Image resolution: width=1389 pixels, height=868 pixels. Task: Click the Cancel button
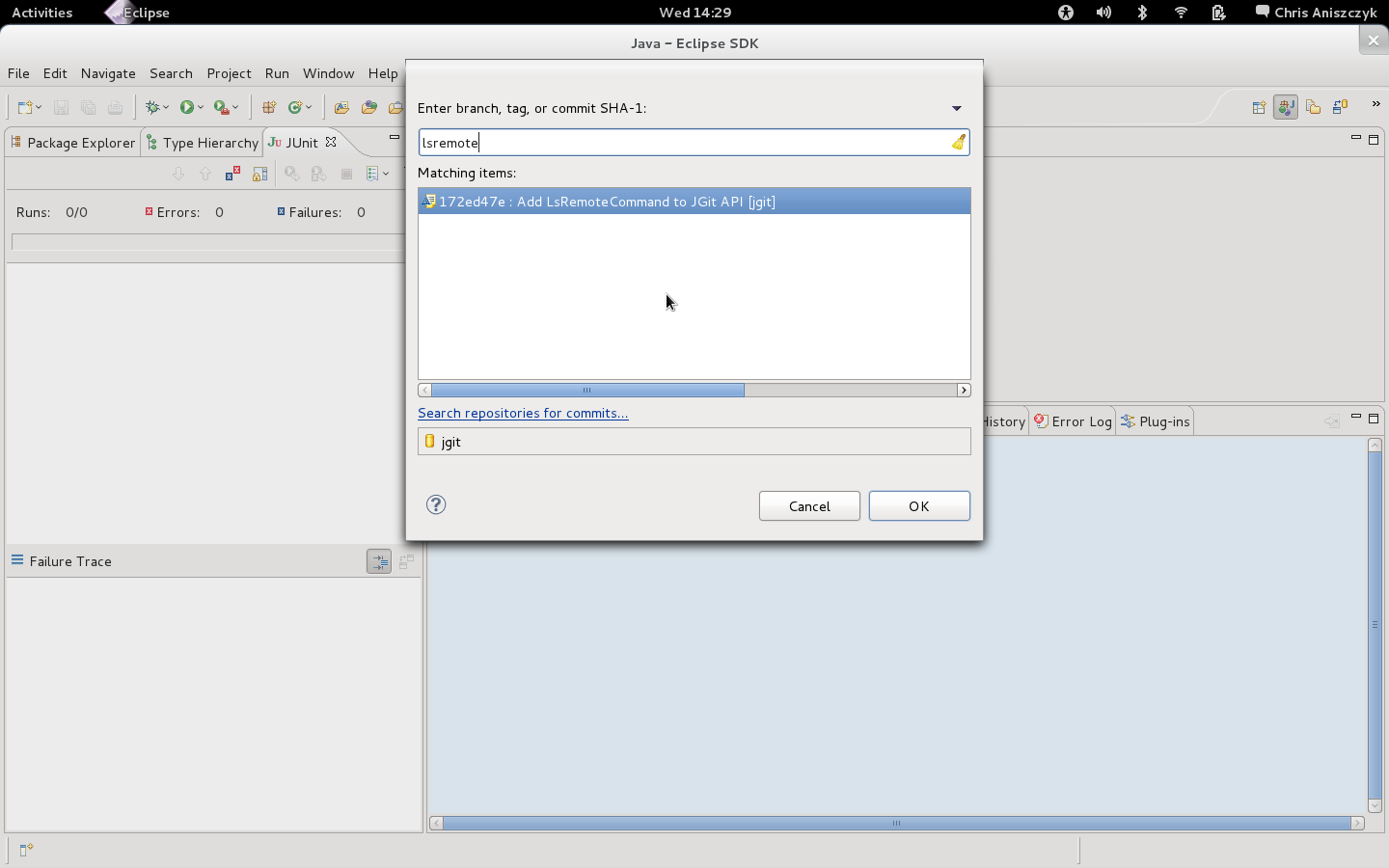(x=809, y=506)
